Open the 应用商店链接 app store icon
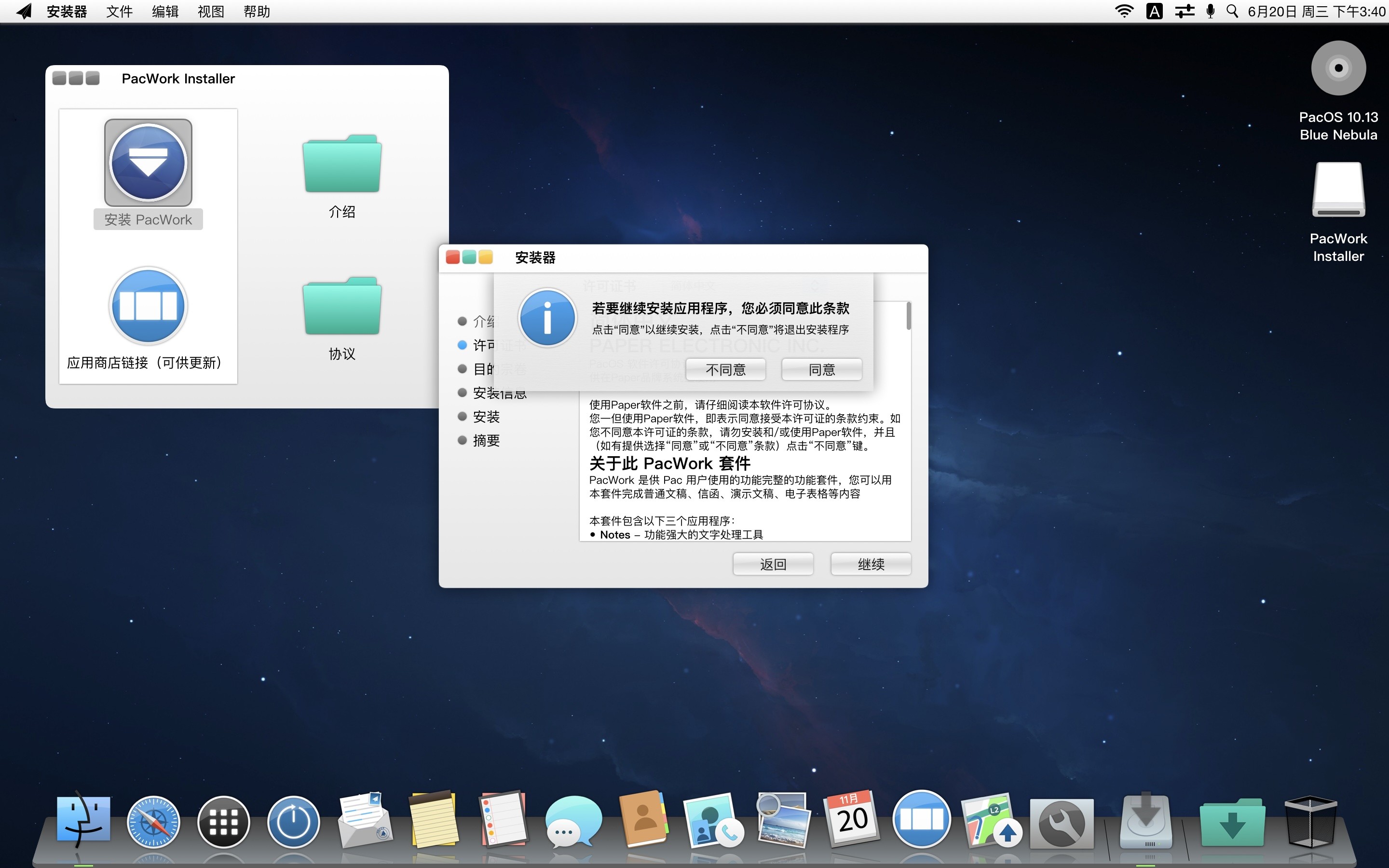Image resolution: width=1389 pixels, height=868 pixels. [148, 305]
